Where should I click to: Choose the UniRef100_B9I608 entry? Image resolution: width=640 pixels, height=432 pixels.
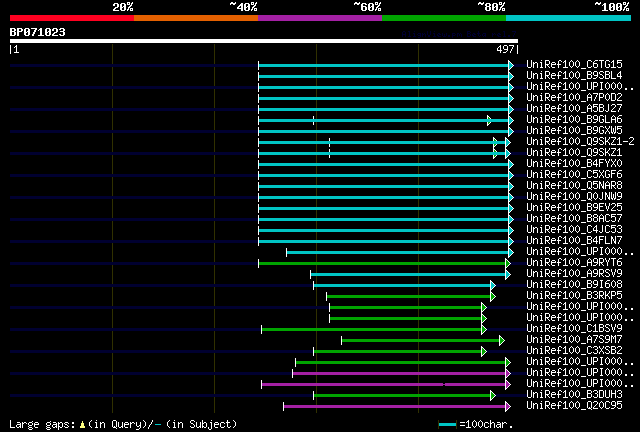(574, 285)
